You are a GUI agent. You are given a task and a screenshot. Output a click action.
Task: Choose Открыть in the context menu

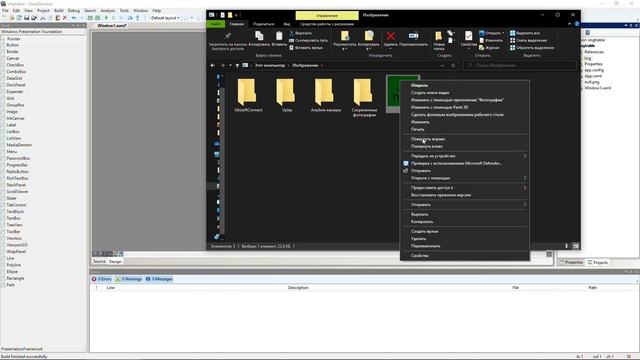pyautogui.click(x=464, y=85)
